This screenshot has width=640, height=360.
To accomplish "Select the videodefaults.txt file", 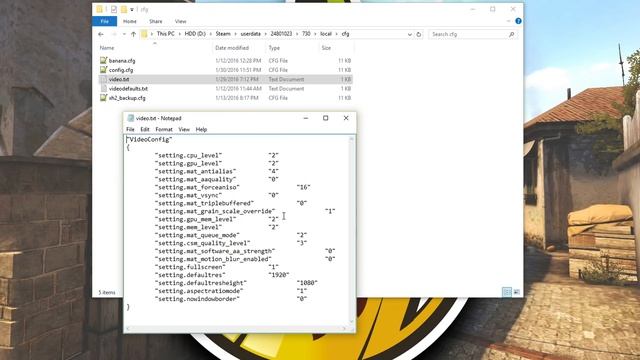I will point(128,89).
